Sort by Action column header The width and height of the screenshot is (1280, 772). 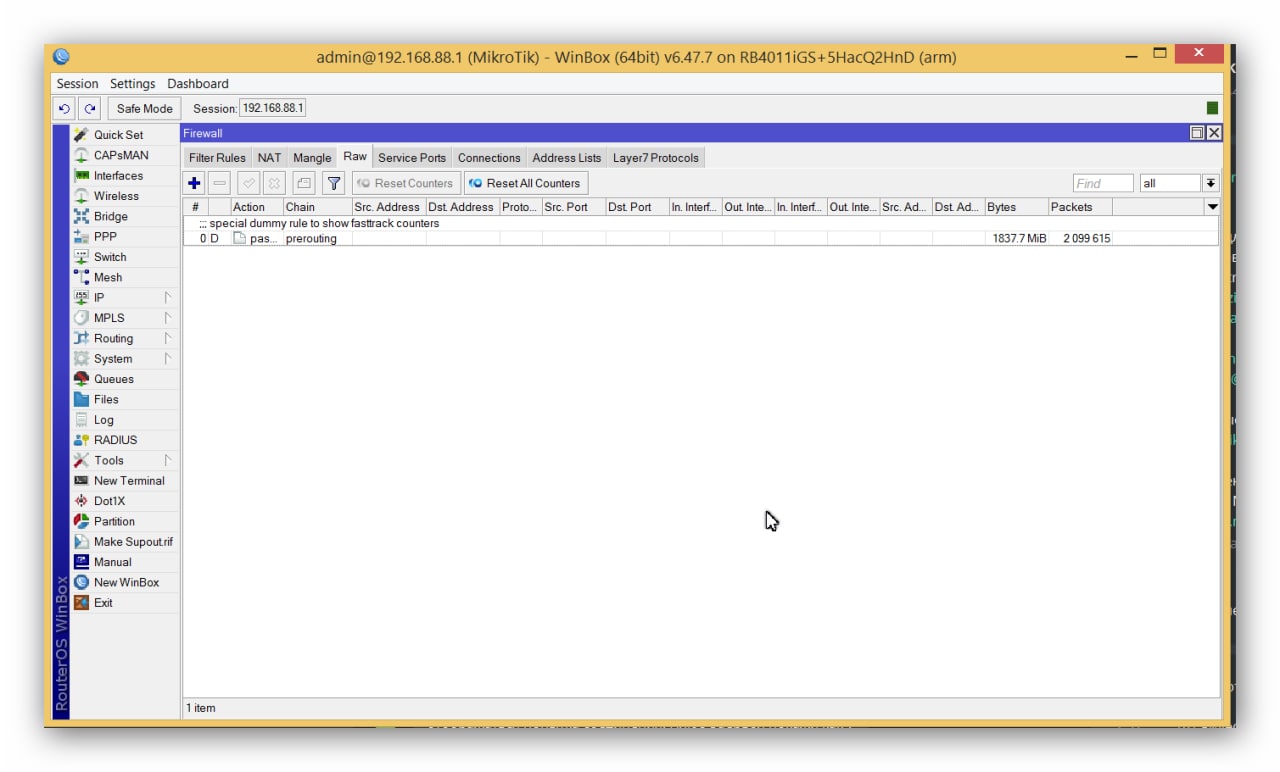(257, 207)
